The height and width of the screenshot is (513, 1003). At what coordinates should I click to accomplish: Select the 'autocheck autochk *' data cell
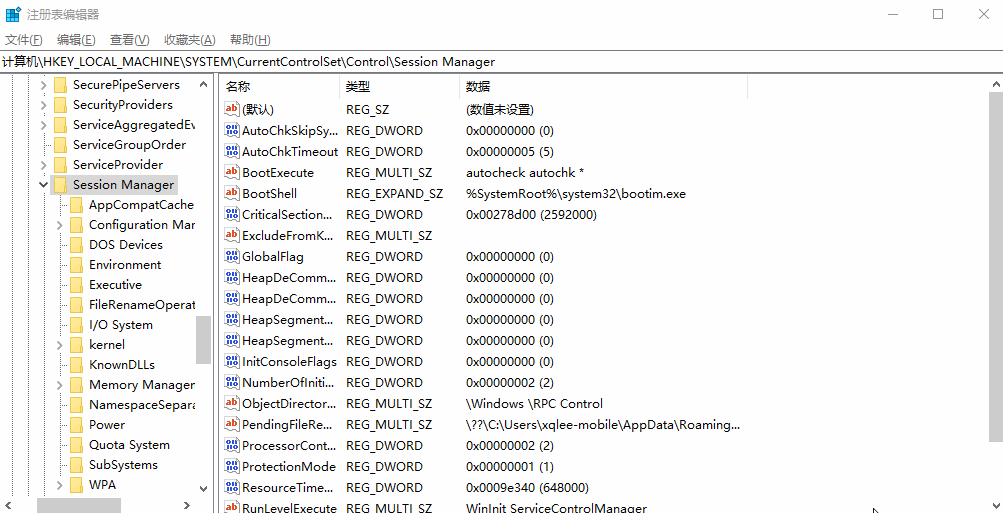pos(525,173)
